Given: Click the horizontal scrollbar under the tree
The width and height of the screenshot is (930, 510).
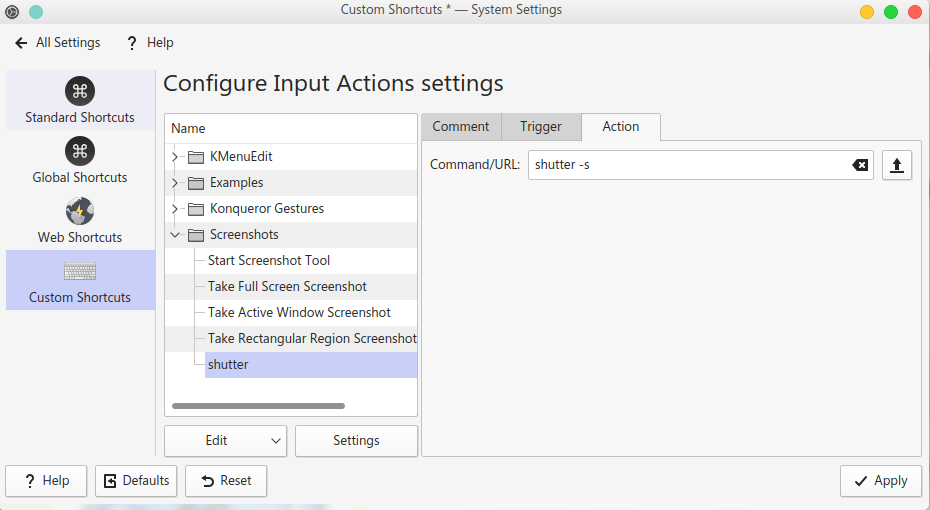Looking at the screenshot, I should point(258,406).
